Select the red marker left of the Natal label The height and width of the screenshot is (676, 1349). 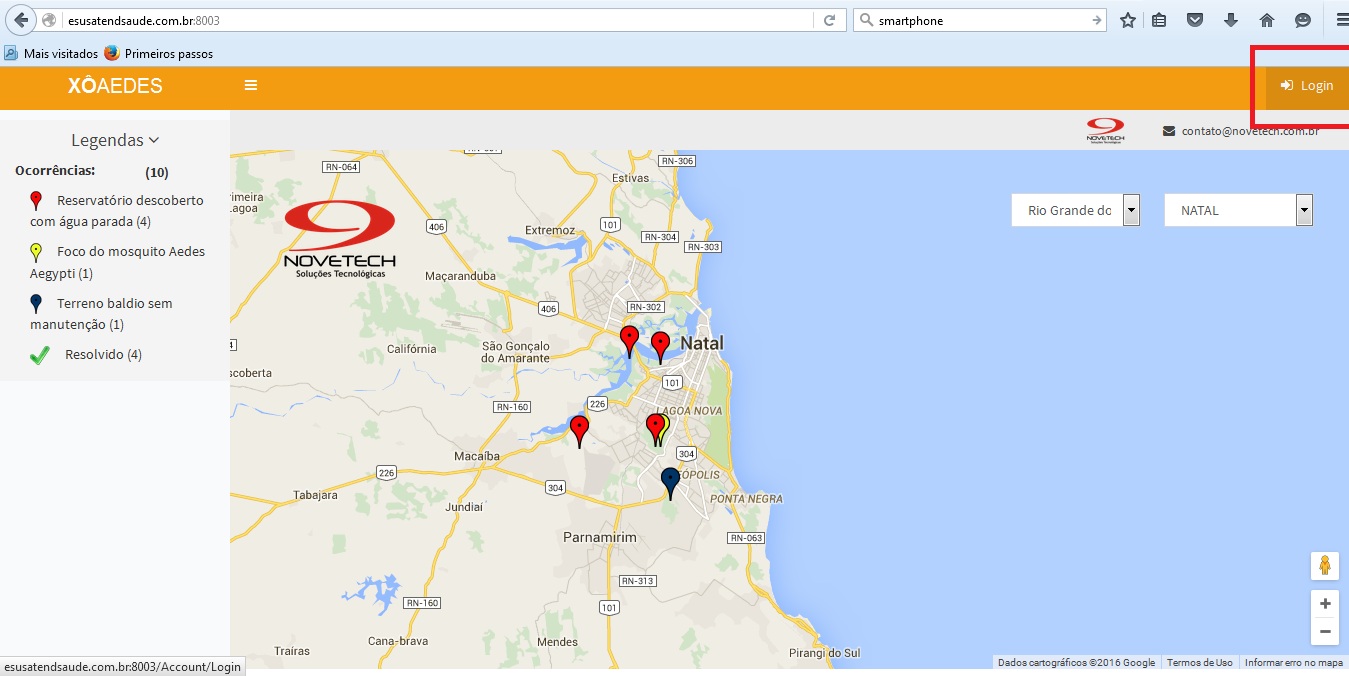(660, 348)
